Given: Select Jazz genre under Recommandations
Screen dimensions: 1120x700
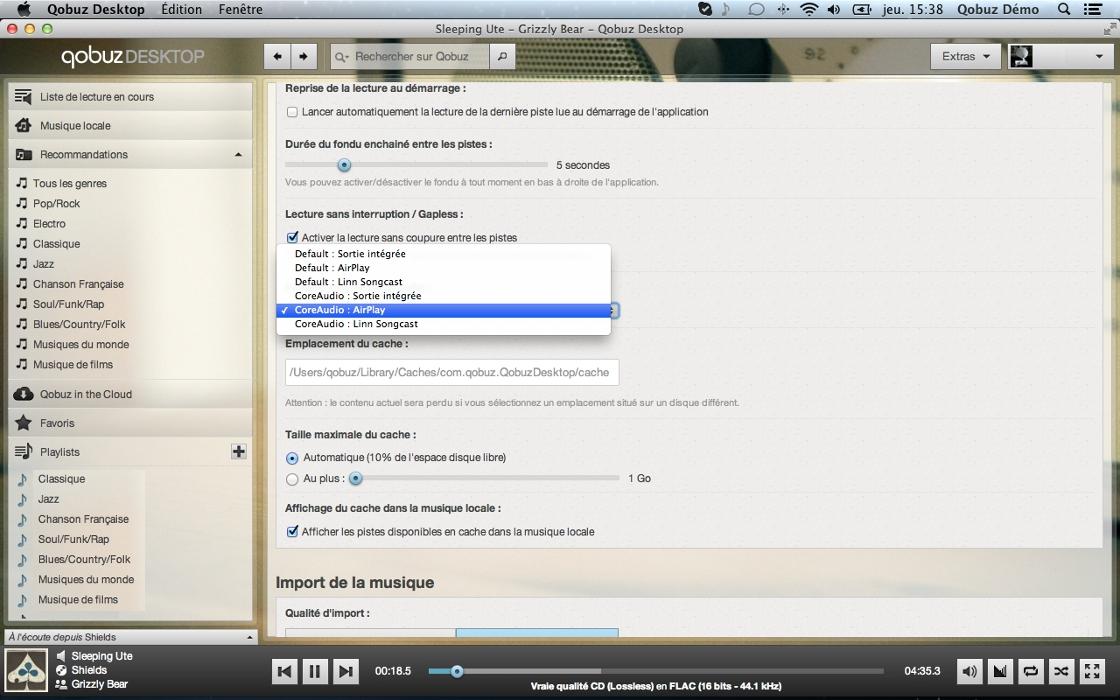Looking at the screenshot, I should coord(43,264).
